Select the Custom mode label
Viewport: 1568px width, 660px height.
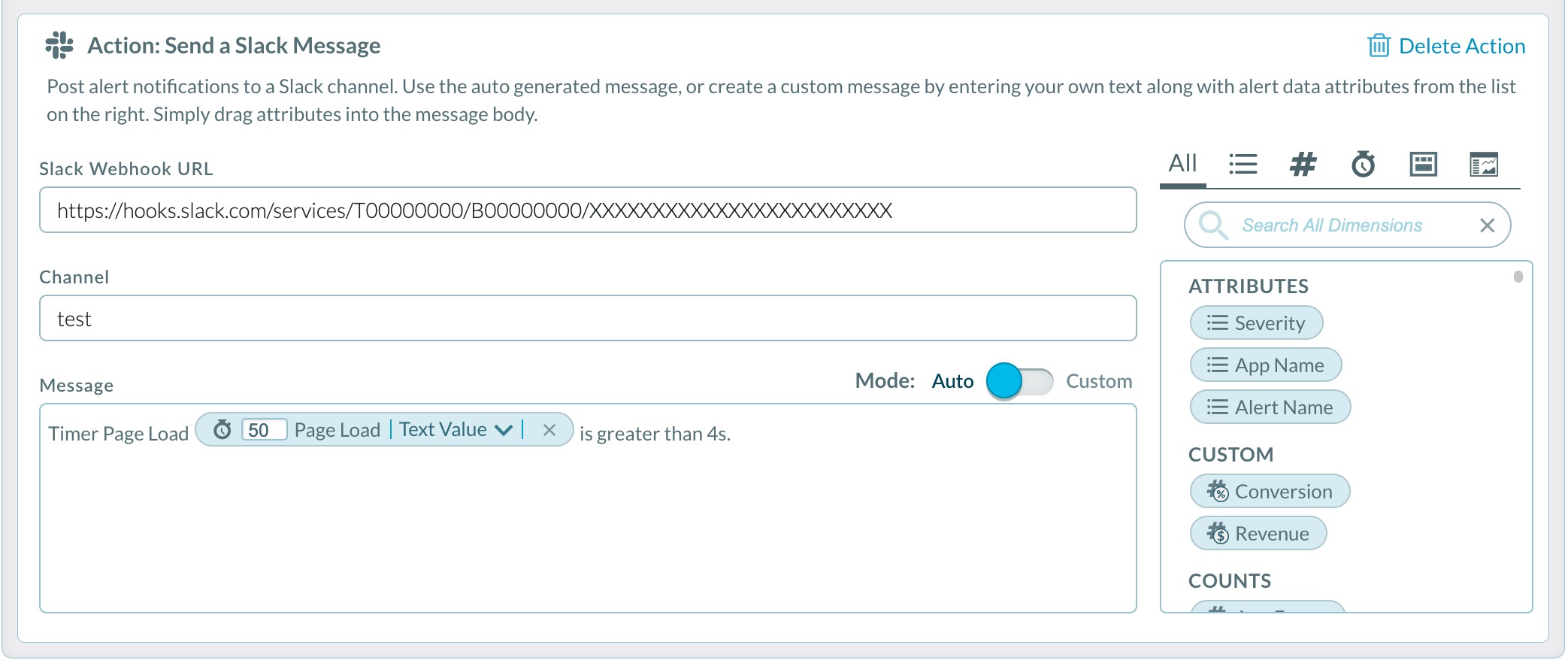1099,381
